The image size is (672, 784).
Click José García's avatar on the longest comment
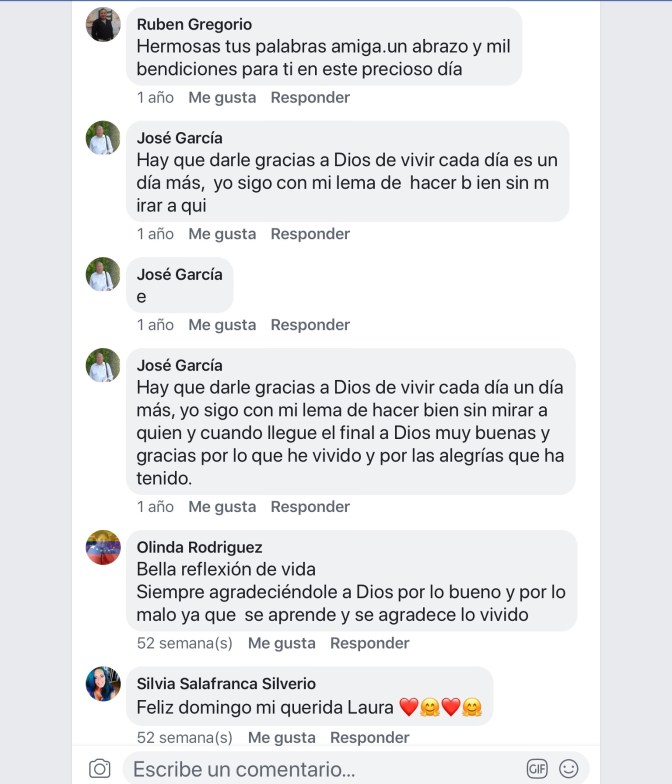coord(103,365)
